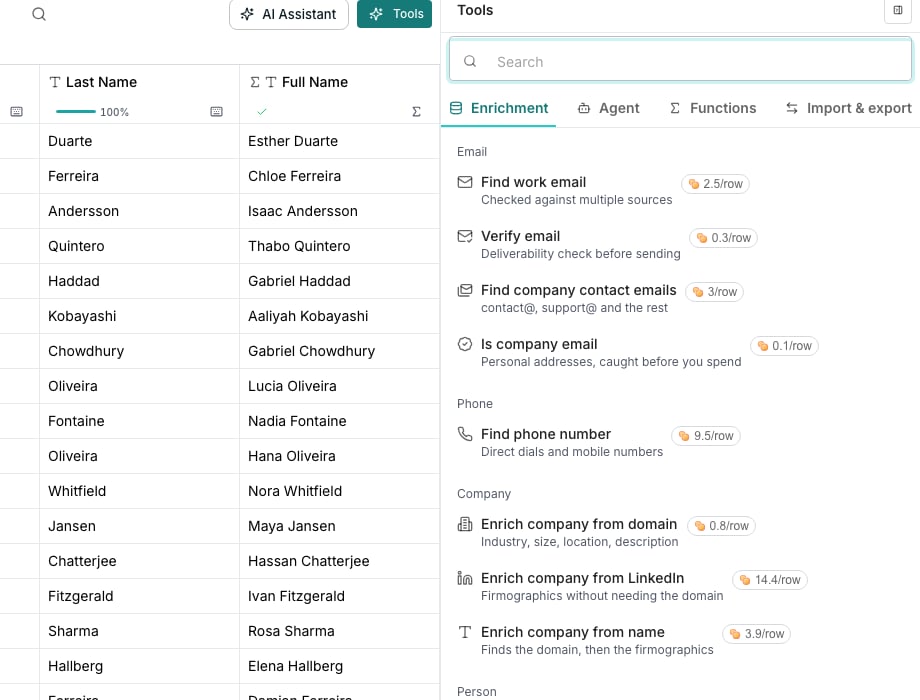Select the Ivan Fitzgerald cell
This screenshot has width=920, height=700.
click(339, 596)
